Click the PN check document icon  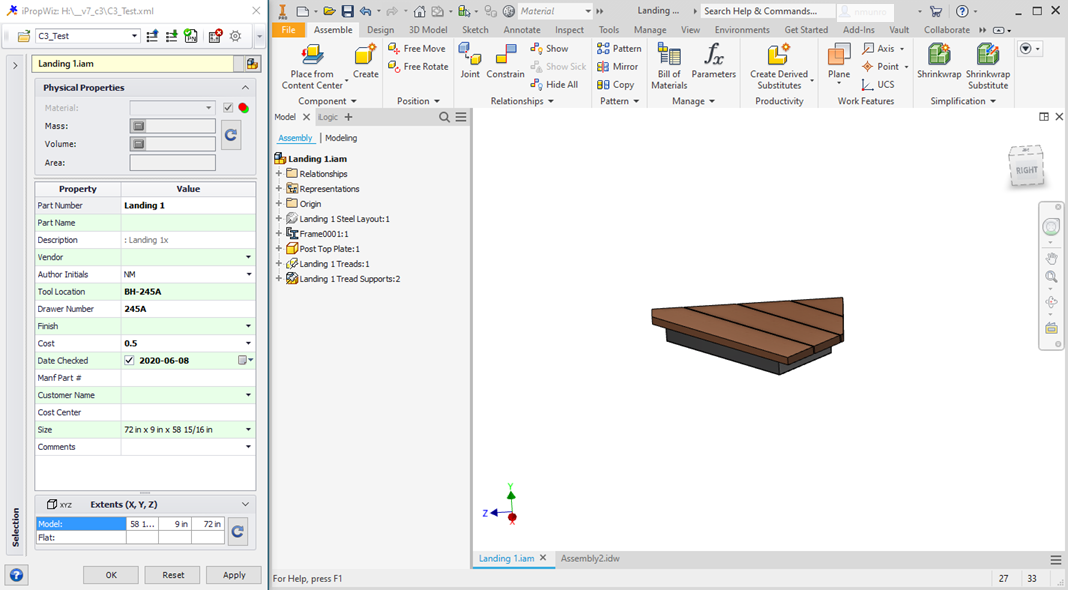pos(191,36)
